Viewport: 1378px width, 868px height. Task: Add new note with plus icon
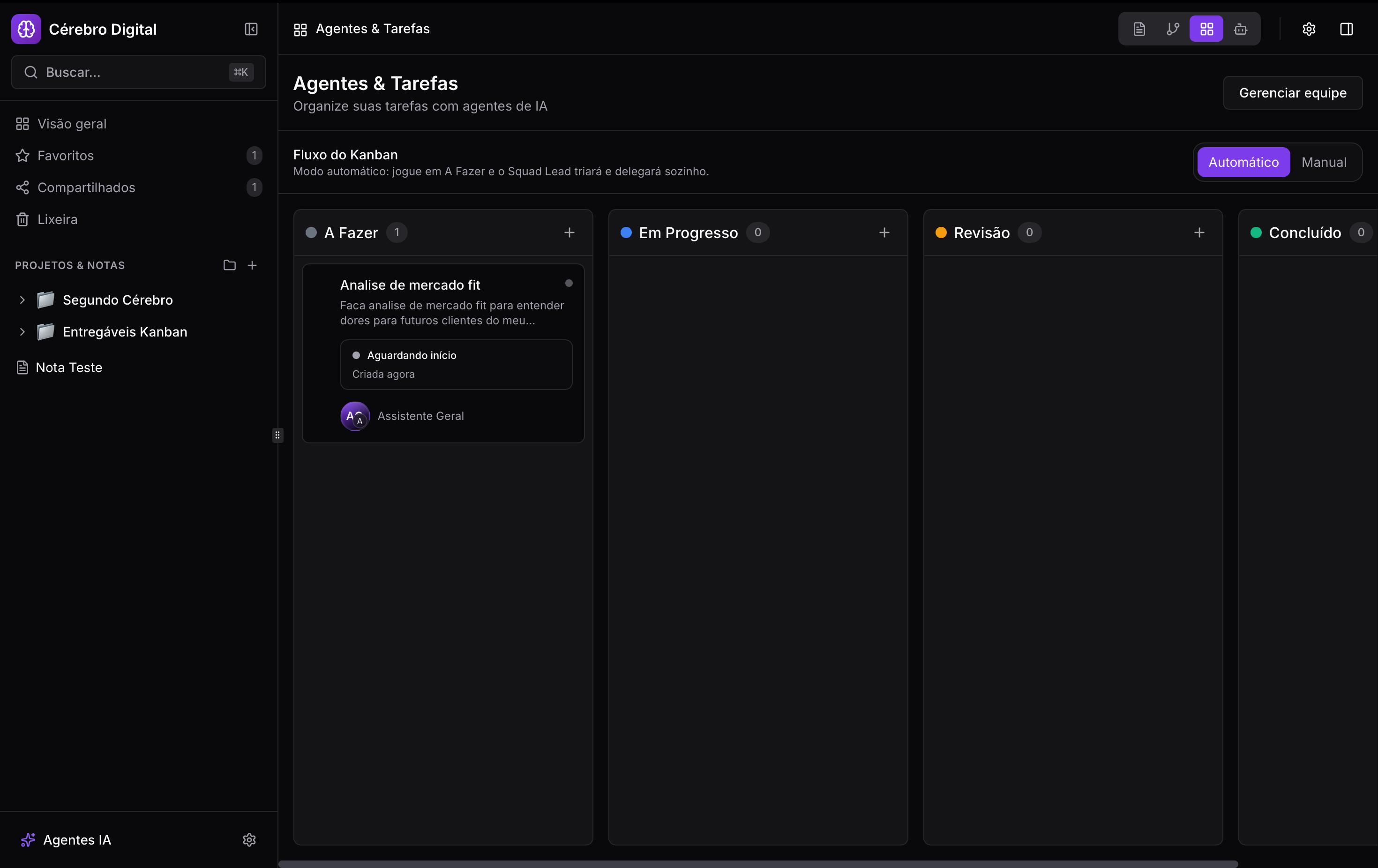pos(252,265)
